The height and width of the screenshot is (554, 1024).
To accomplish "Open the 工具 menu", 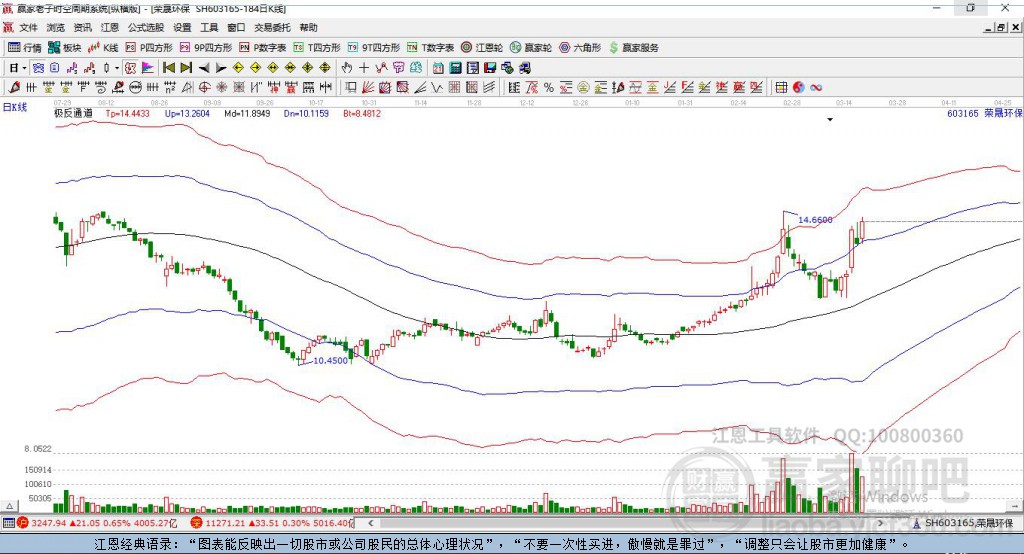I will pos(209,27).
